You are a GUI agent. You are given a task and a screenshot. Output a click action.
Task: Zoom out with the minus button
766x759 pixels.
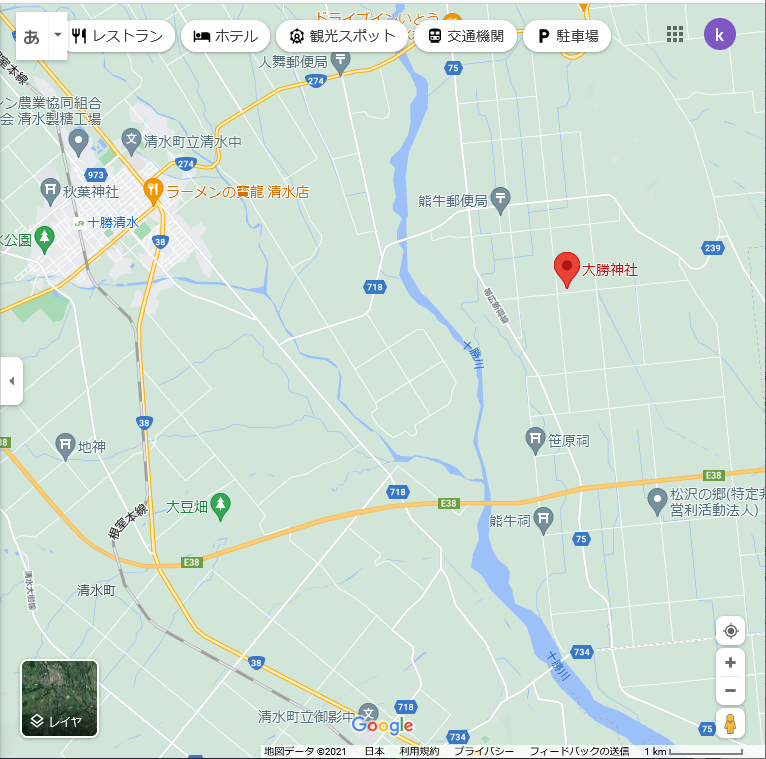730,690
